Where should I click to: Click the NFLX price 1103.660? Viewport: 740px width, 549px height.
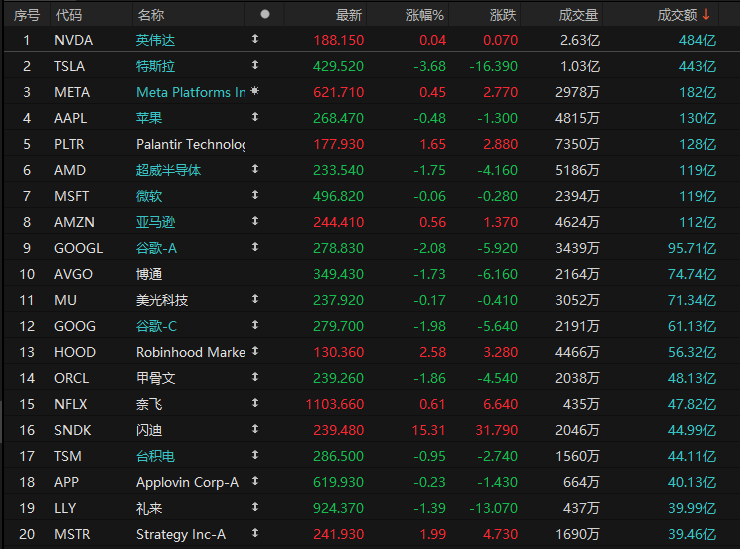point(335,404)
